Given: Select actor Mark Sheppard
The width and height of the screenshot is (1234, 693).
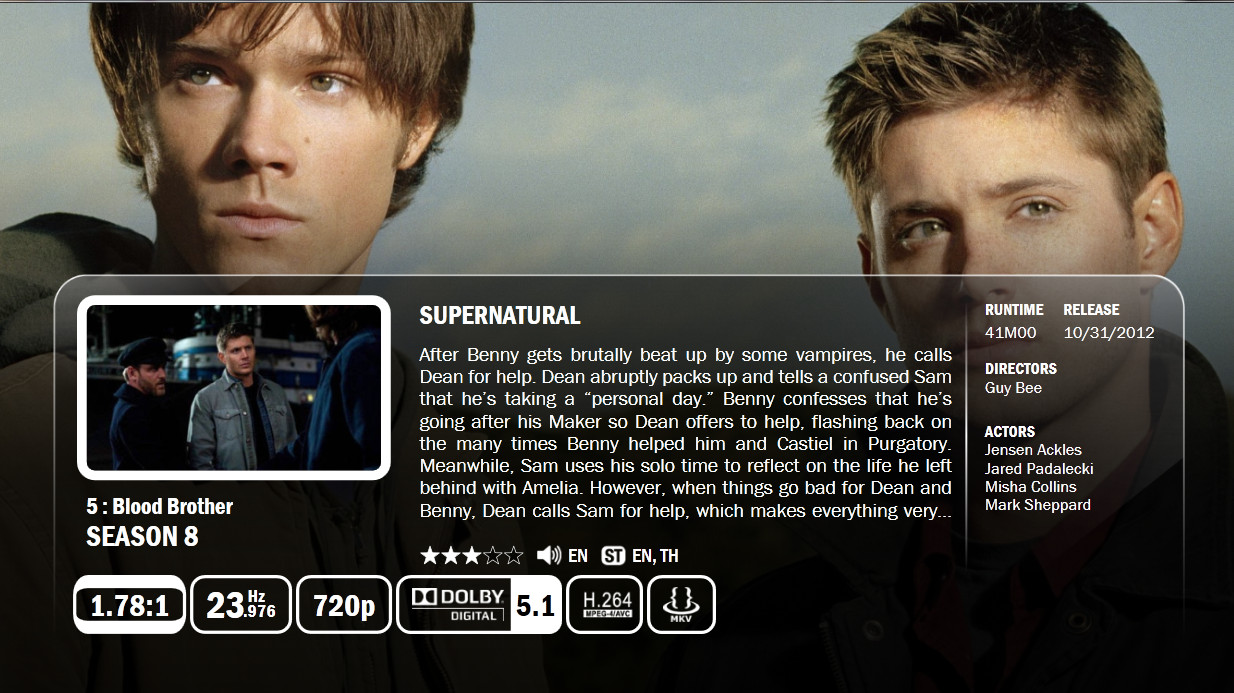Looking at the screenshot, I should click(1038, 505).
